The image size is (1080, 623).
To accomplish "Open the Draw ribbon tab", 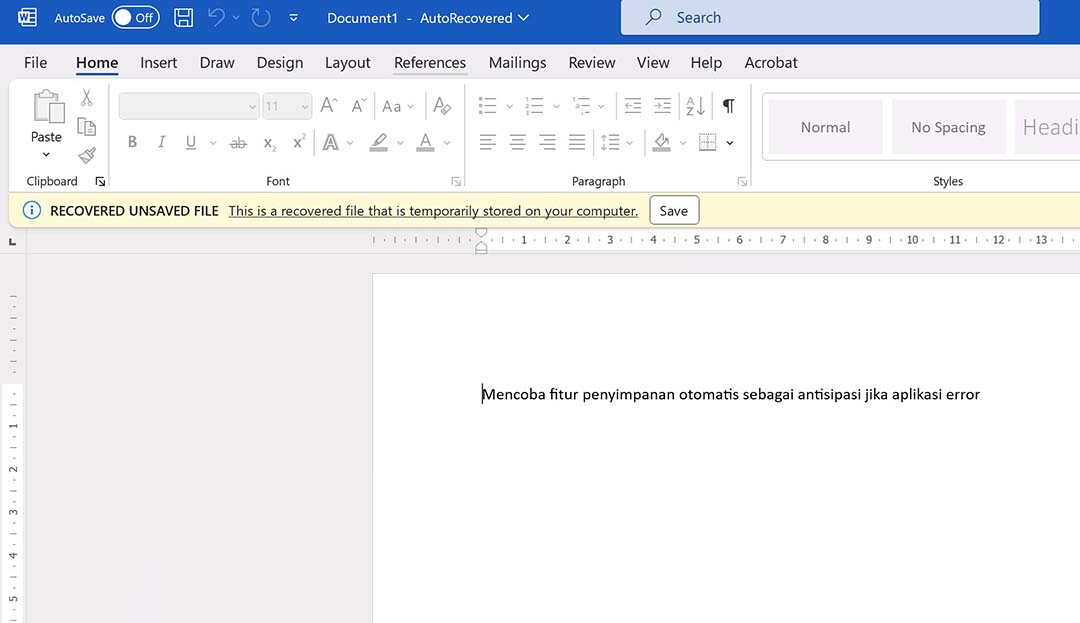I will (x=216, y=62).
